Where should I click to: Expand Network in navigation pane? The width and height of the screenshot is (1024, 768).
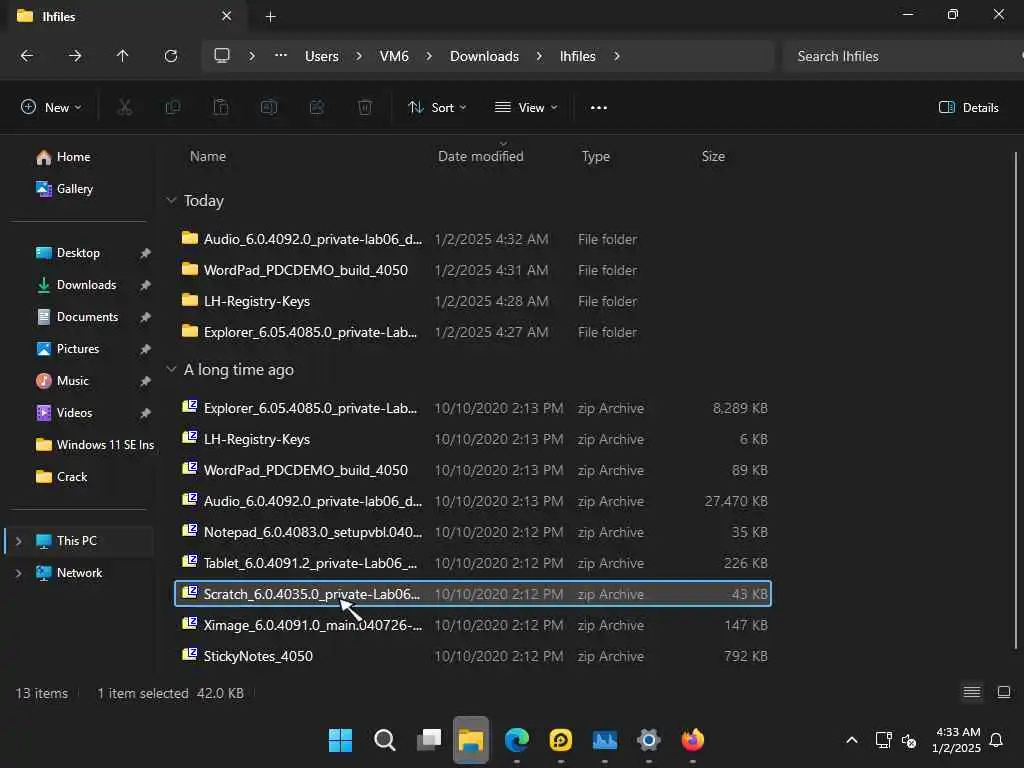18,573
